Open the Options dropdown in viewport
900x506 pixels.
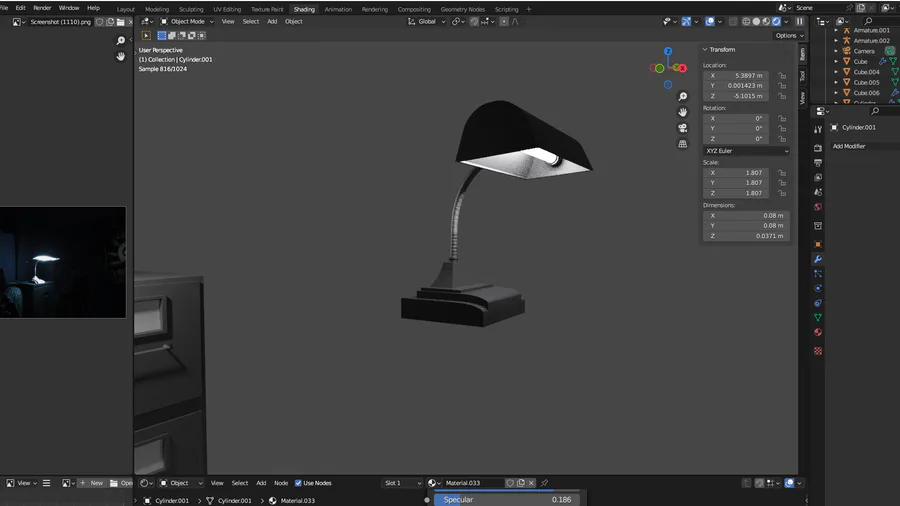click(x=789, y=36)
